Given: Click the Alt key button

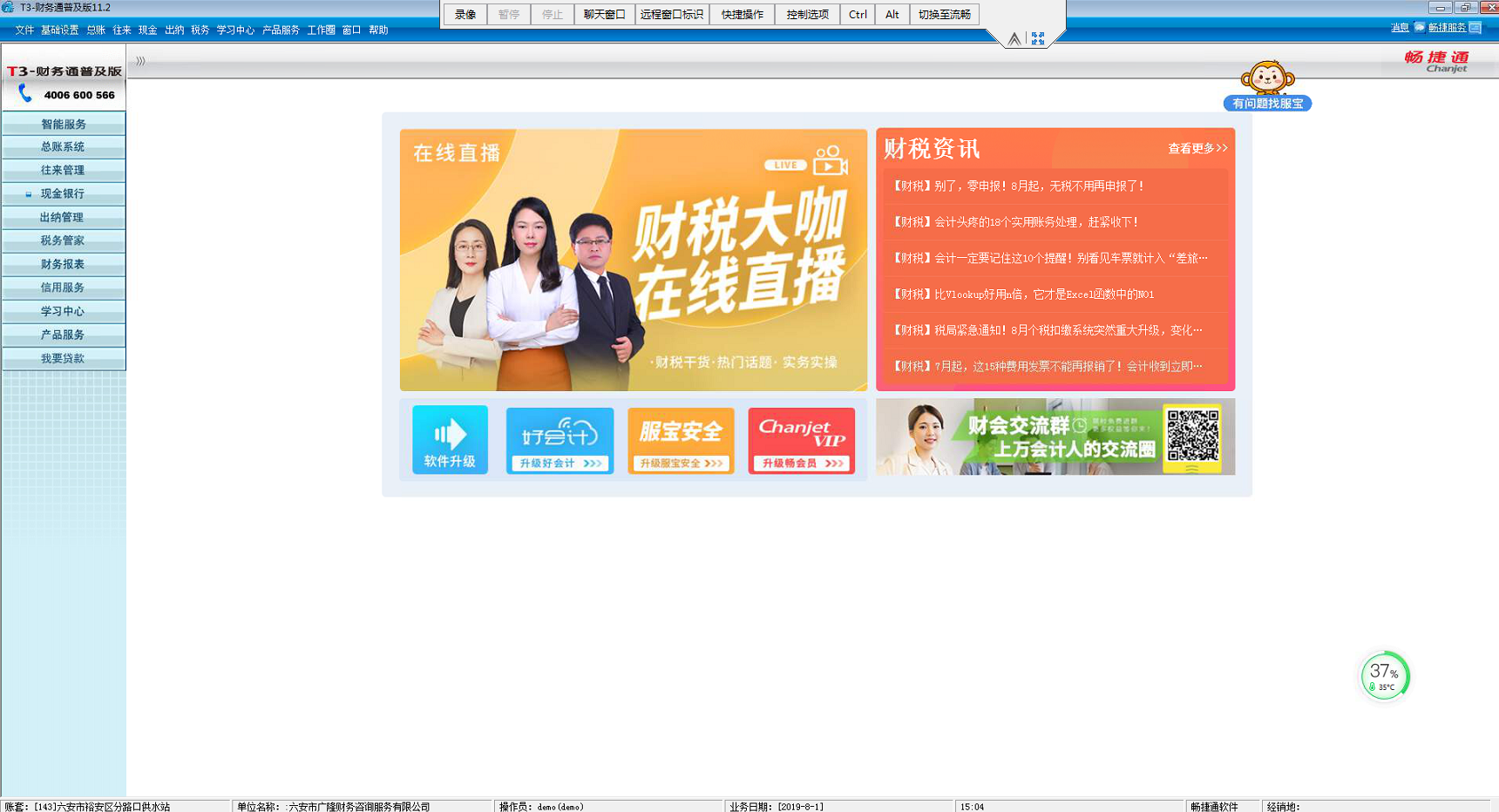Looking at the screenshot, I should pos(892,14).
